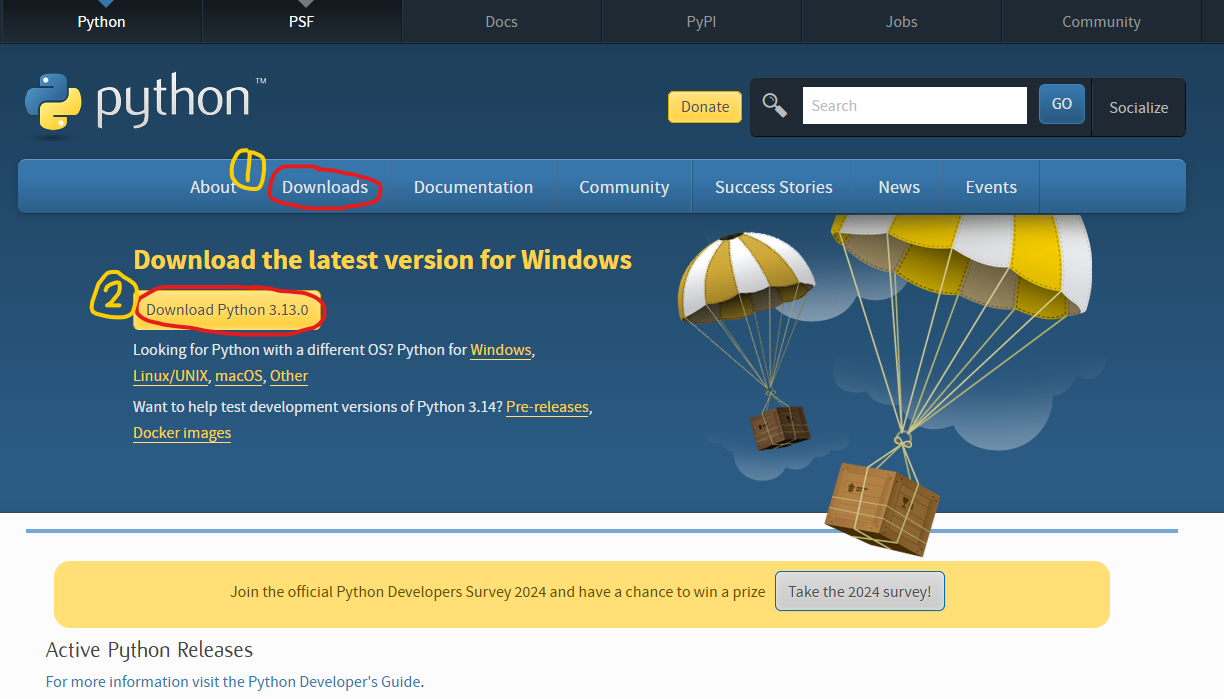Click the Python logo in the header
The height and width of the screenshot is (699, 1224).
pos(146,103)
